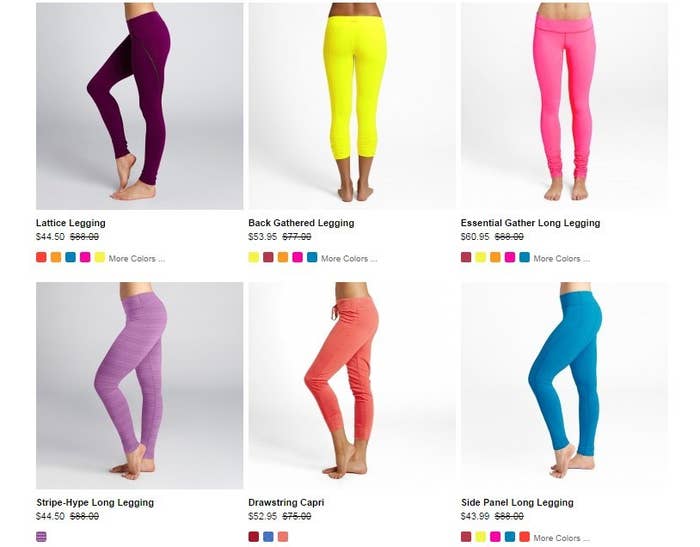Select the pink swatch under Back Gathered Legging

click(x=297, y=257)
